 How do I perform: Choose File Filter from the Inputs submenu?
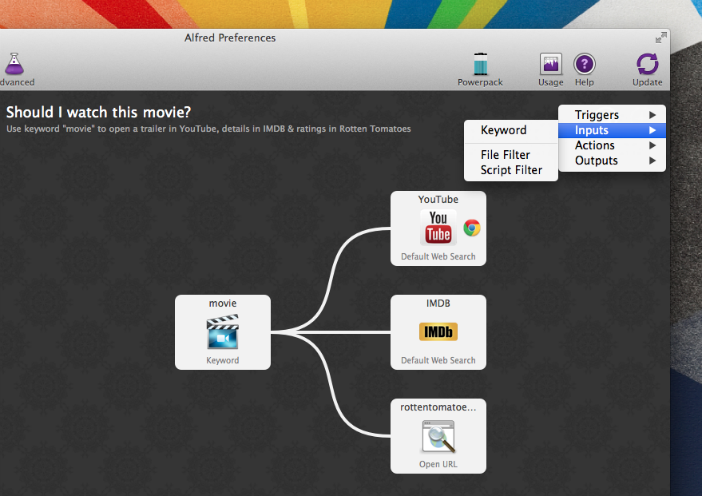point(511,155)
